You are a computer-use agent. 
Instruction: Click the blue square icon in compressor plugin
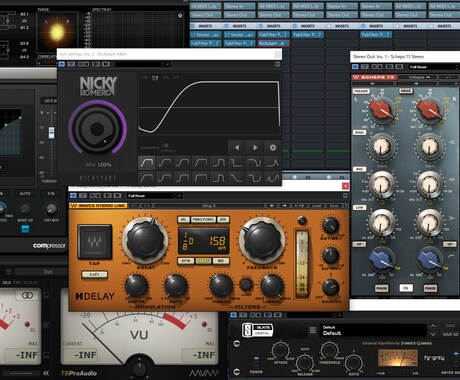tap(25, 229)
